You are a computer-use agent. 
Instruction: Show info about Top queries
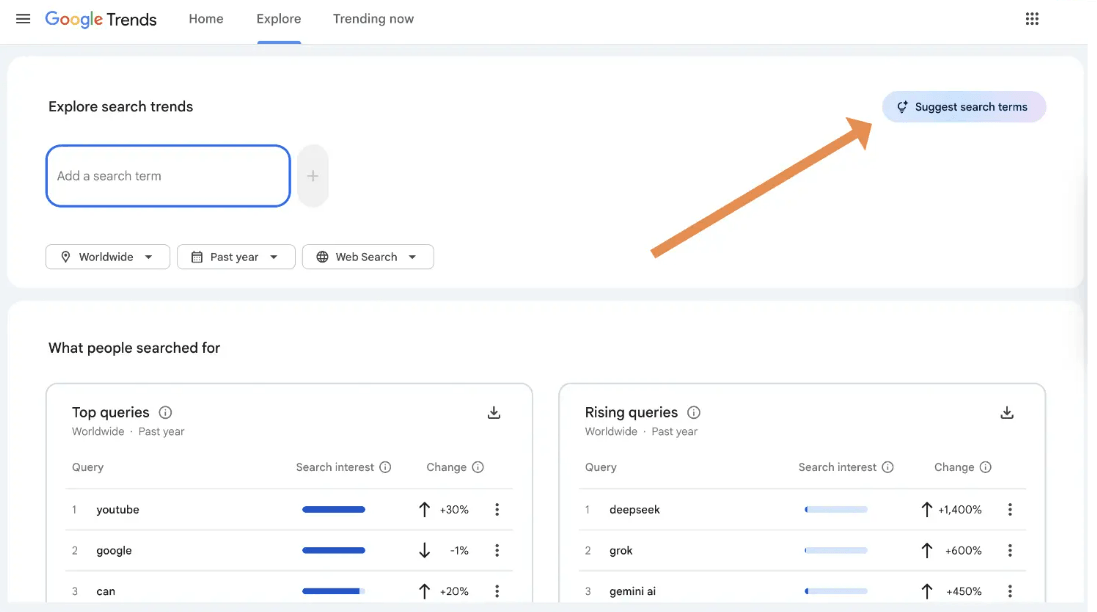click(165, 413)
